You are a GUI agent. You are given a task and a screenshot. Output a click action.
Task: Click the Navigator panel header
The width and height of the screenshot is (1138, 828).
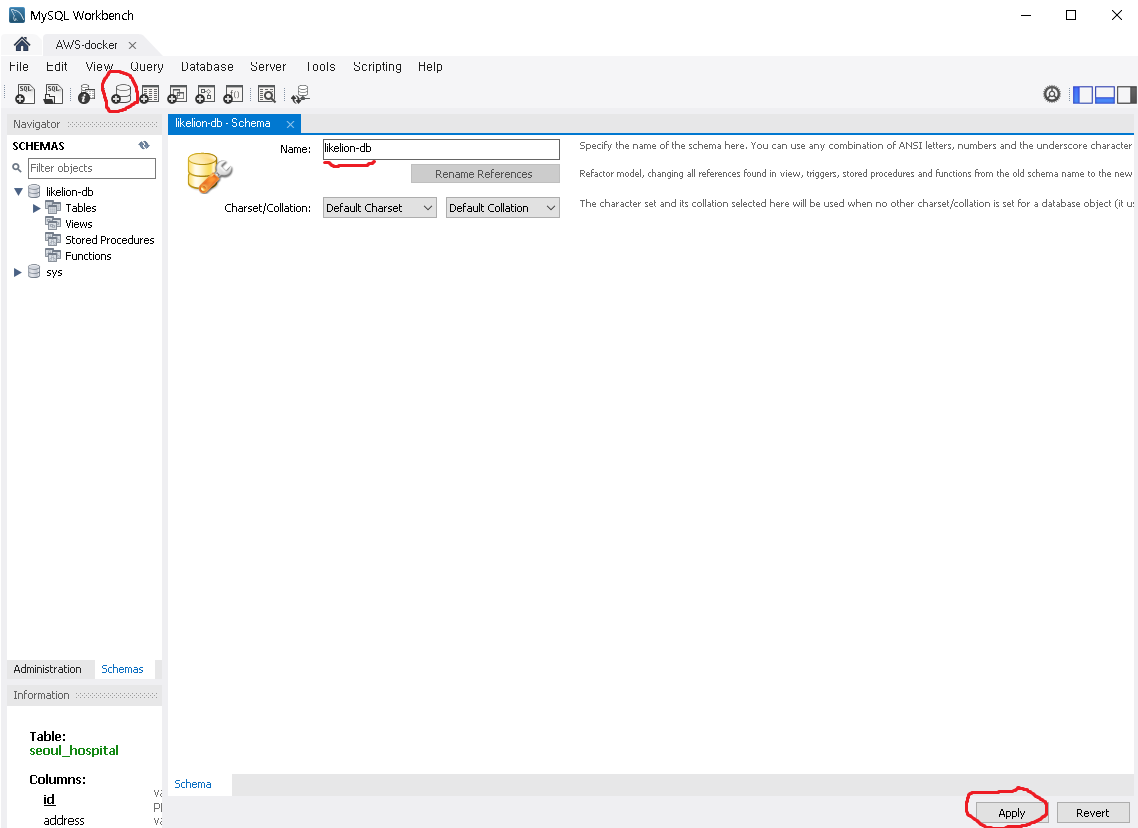(84, 124)
